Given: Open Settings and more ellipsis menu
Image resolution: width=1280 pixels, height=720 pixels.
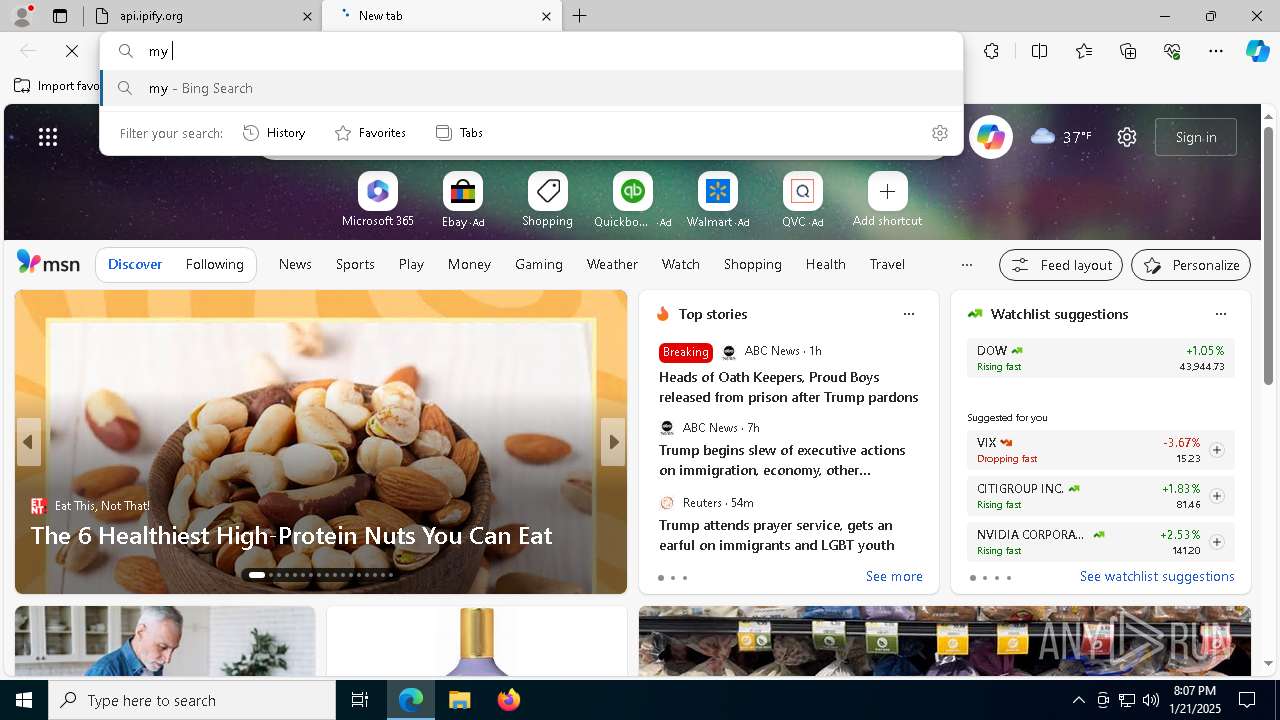Looking at the screenshot, I should tap(1216, 51).
